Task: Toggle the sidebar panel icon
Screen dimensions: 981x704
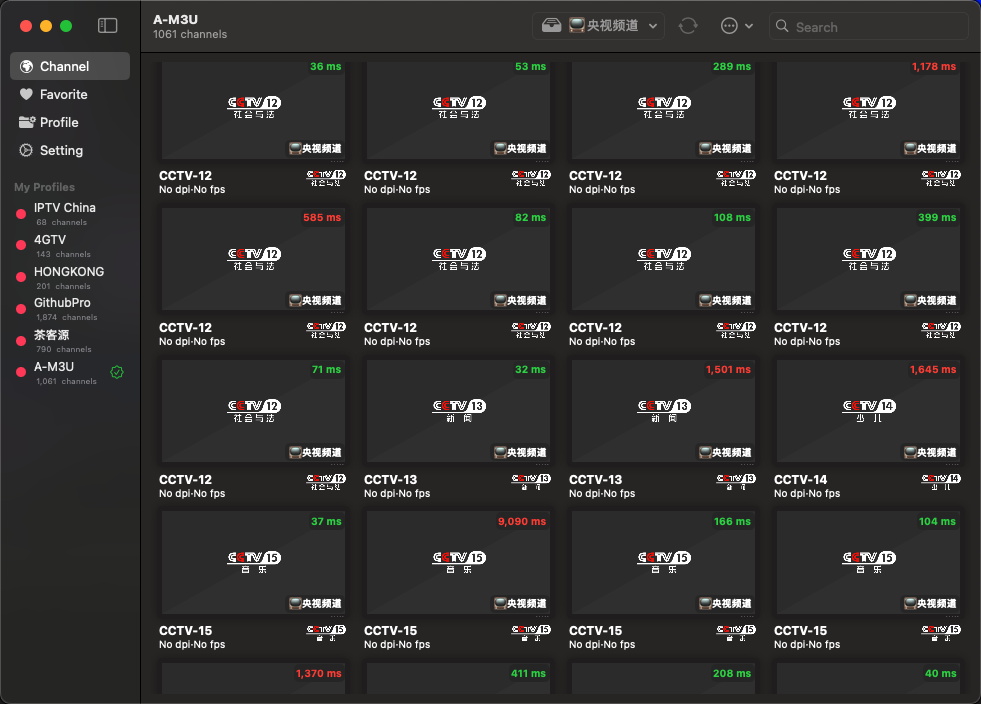Action: (x=108, y=26)
